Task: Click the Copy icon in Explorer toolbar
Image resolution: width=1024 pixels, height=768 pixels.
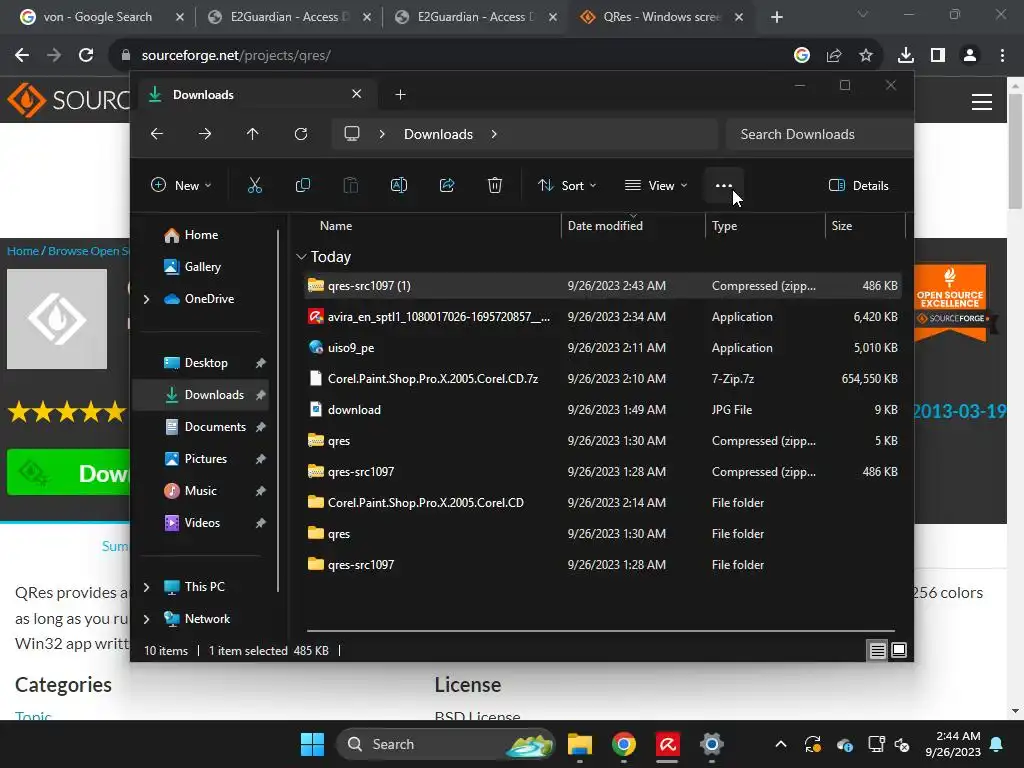Action: point(303,185)
